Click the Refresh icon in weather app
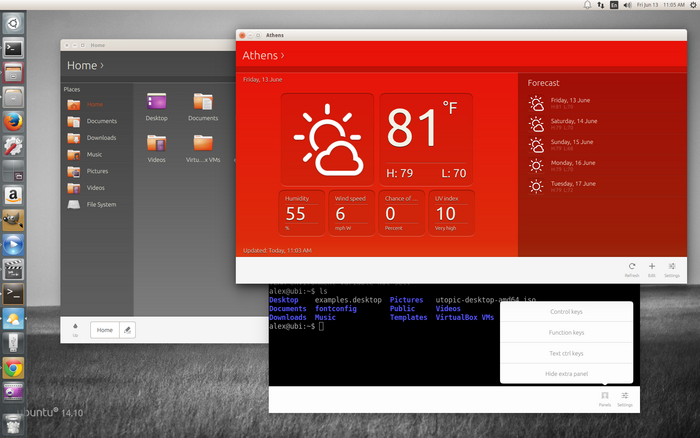 click(631, 267)
